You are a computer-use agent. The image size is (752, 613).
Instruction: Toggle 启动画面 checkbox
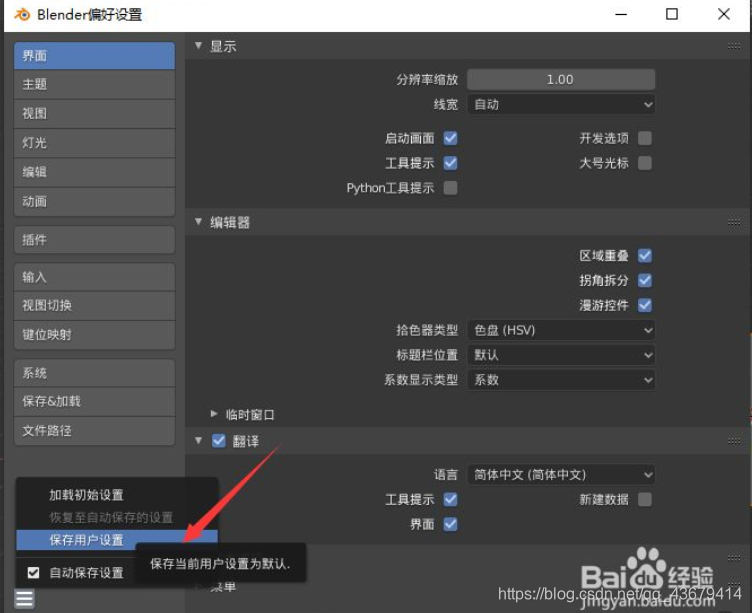pyautogui.click(x=450, y=138)
